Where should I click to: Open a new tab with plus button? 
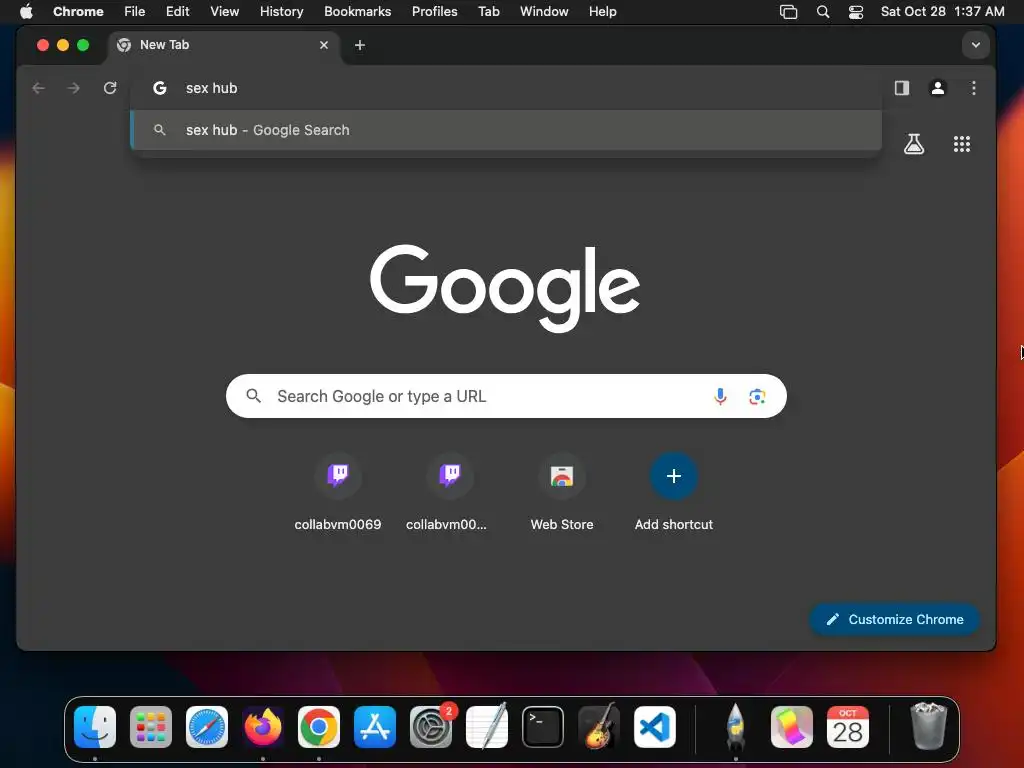point(360,45)
